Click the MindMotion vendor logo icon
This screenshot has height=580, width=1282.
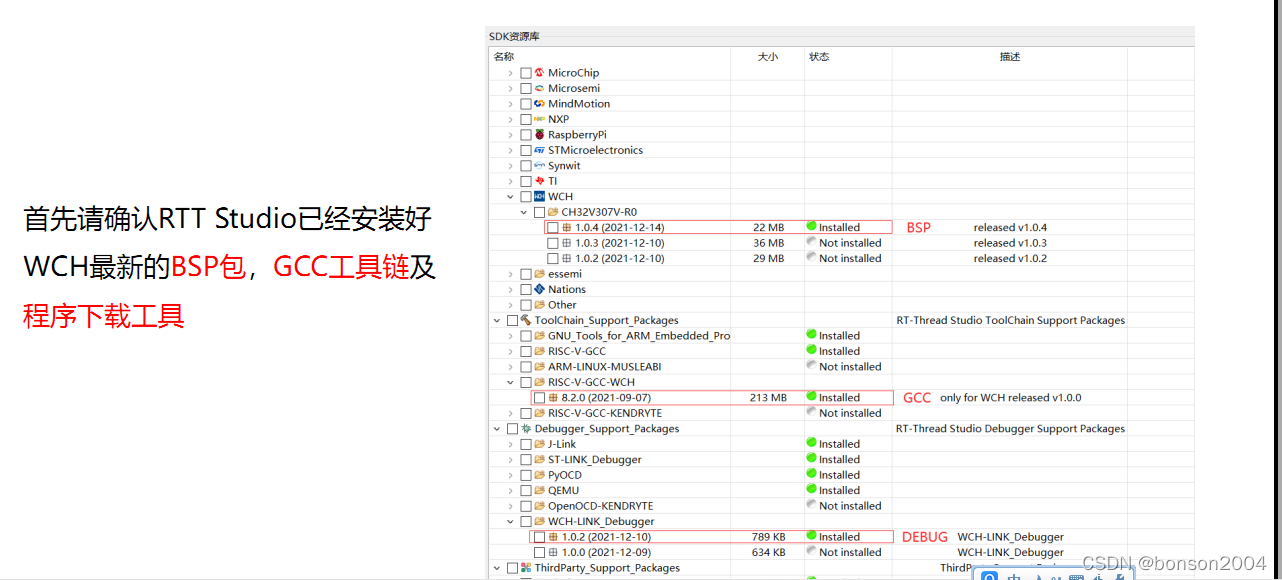point(539,104)
